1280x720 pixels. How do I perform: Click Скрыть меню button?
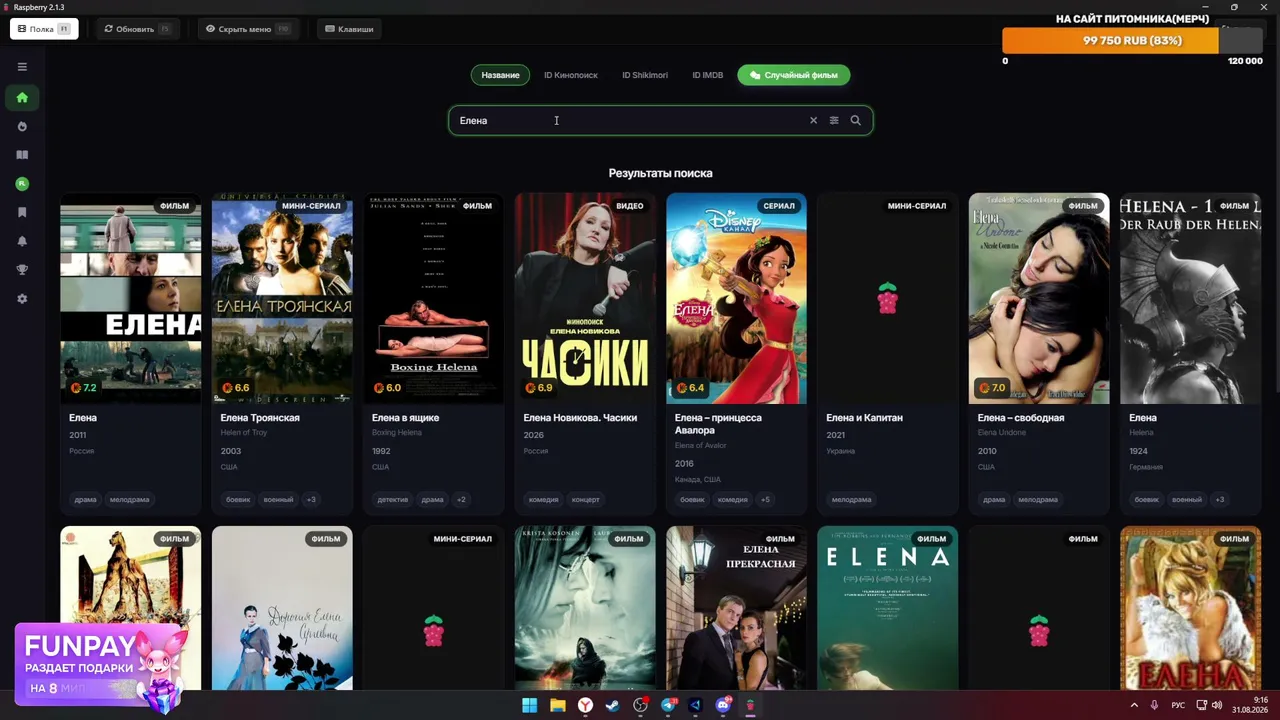tap(247, 29)
